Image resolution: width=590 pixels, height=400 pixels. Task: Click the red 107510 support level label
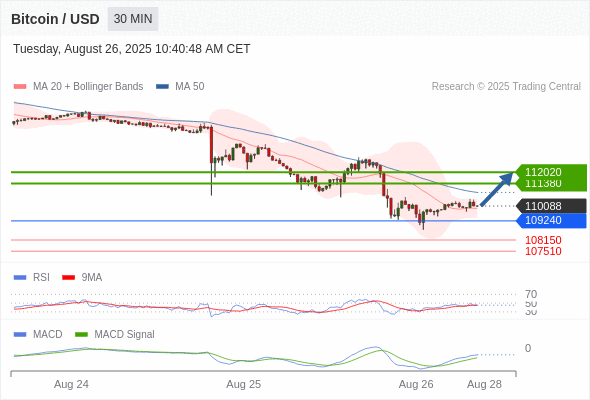(x=543, y=251)
